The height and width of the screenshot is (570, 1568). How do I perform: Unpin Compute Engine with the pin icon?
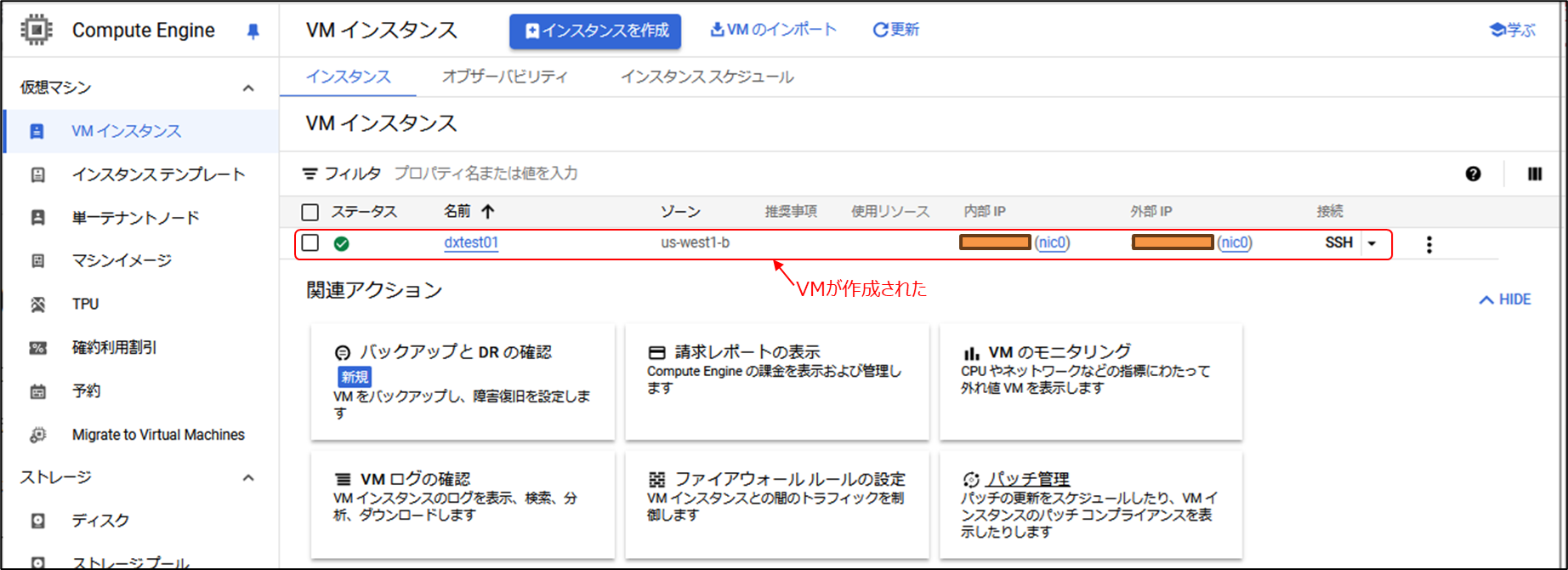[x=253, y=31]
